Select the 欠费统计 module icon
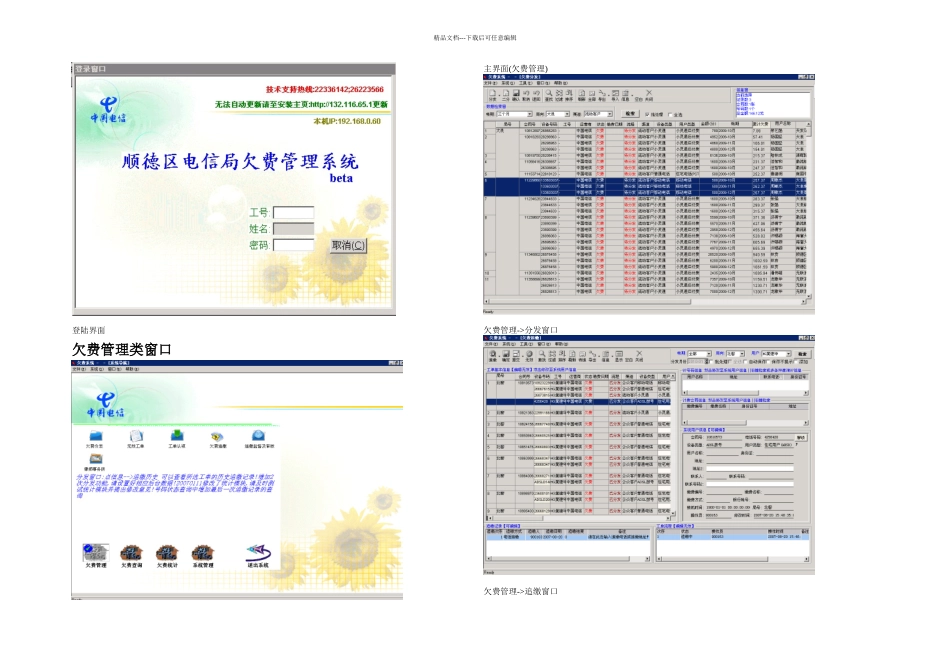The width and height of the screenshot is (950, 672). click(167, 553)
